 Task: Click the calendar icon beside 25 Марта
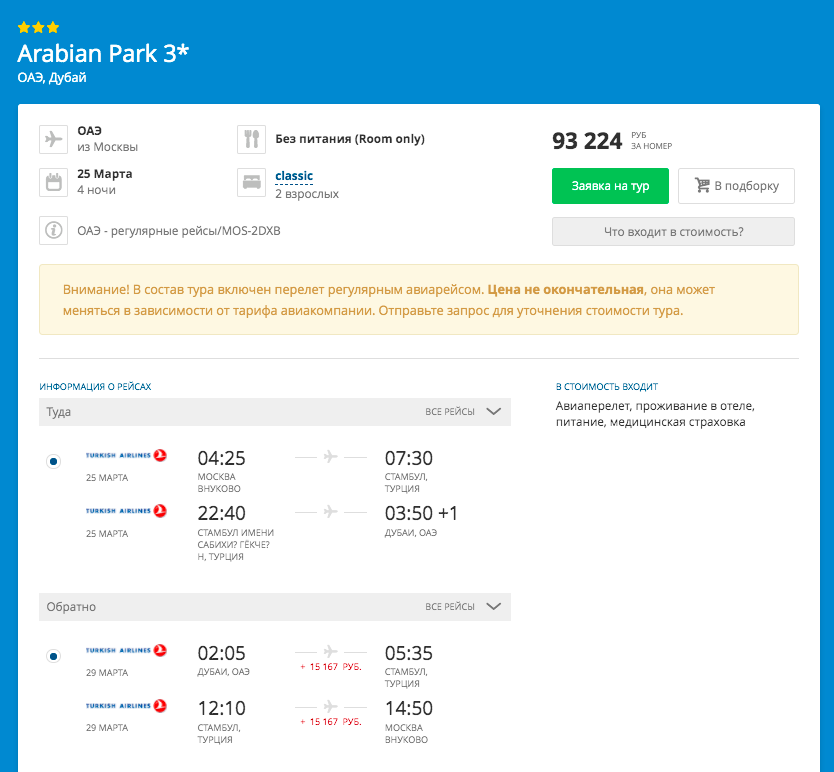coord(53,182)
